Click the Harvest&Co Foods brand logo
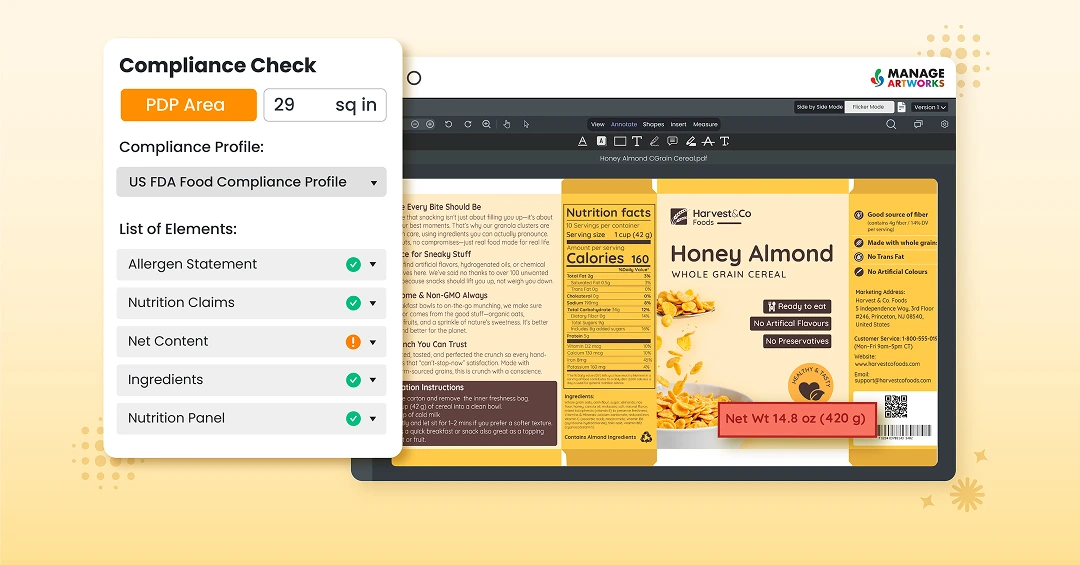Screen dimensions: 1080x565 (711, 216)
